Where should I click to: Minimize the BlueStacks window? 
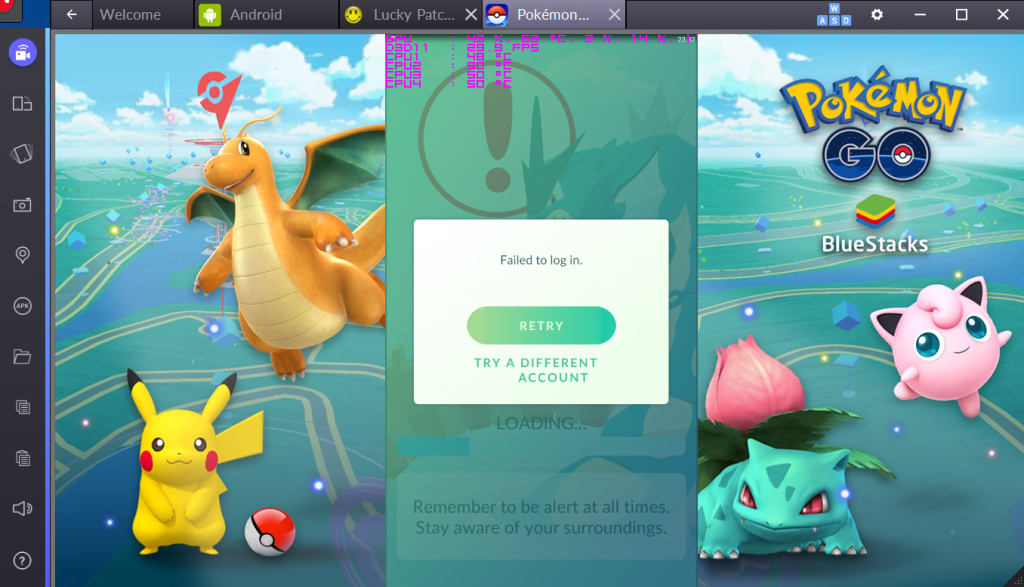point(920,14)
